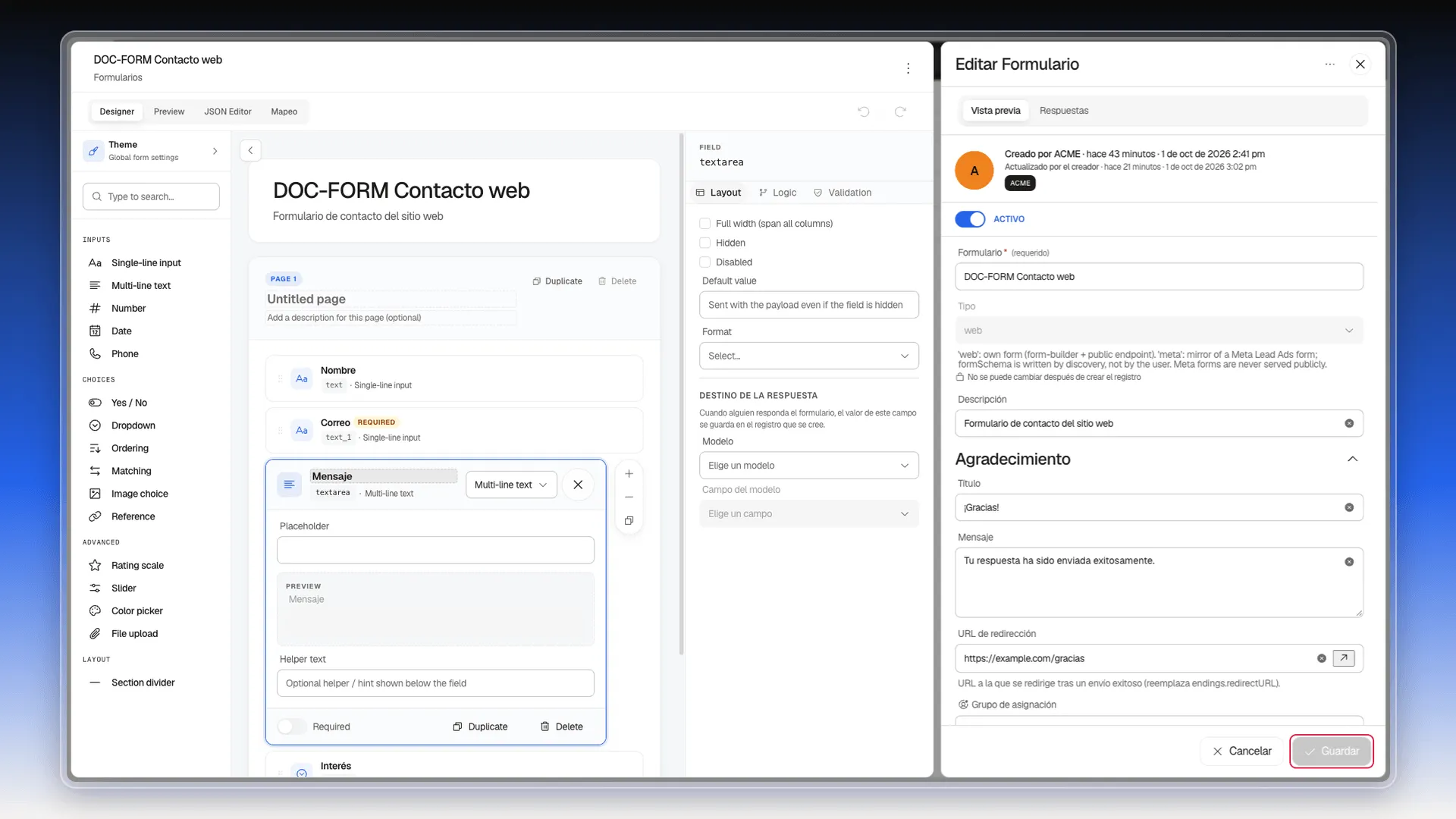Viewport: 1456px width, 819px height.
Task: Switch to the Preview tab
Action: [x=169, y=111]
